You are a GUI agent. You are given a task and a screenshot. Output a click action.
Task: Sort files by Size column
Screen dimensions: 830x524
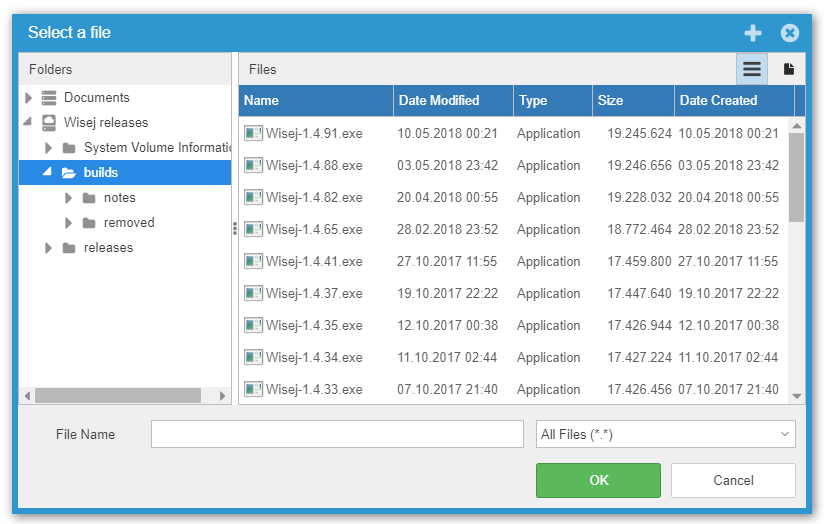pos(634,101)
